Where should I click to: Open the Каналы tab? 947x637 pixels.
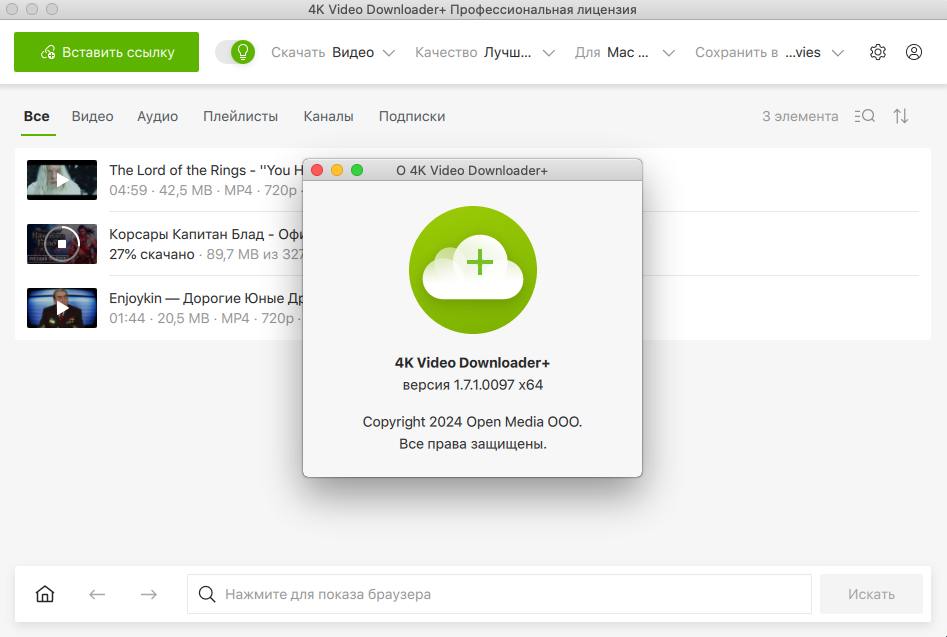[x=329, y=116]
